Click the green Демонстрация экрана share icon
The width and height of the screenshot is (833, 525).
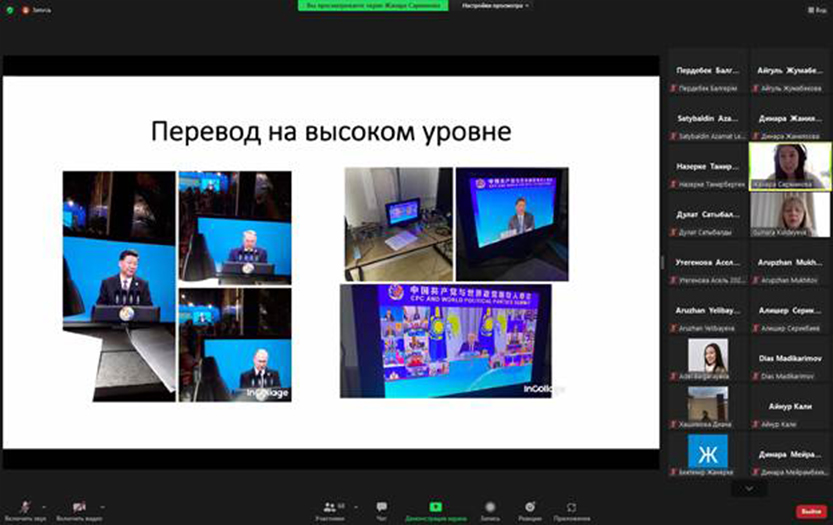(435, 508)
